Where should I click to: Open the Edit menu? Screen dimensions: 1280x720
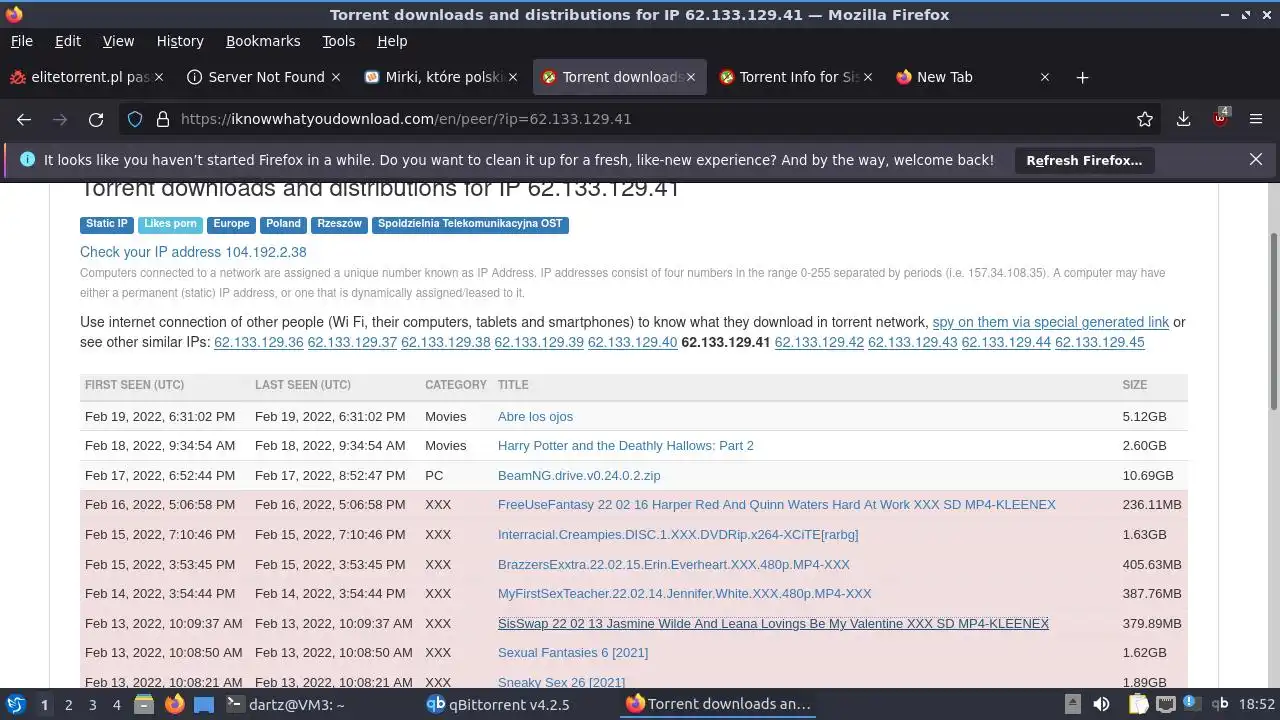click(x=68, y=41)
